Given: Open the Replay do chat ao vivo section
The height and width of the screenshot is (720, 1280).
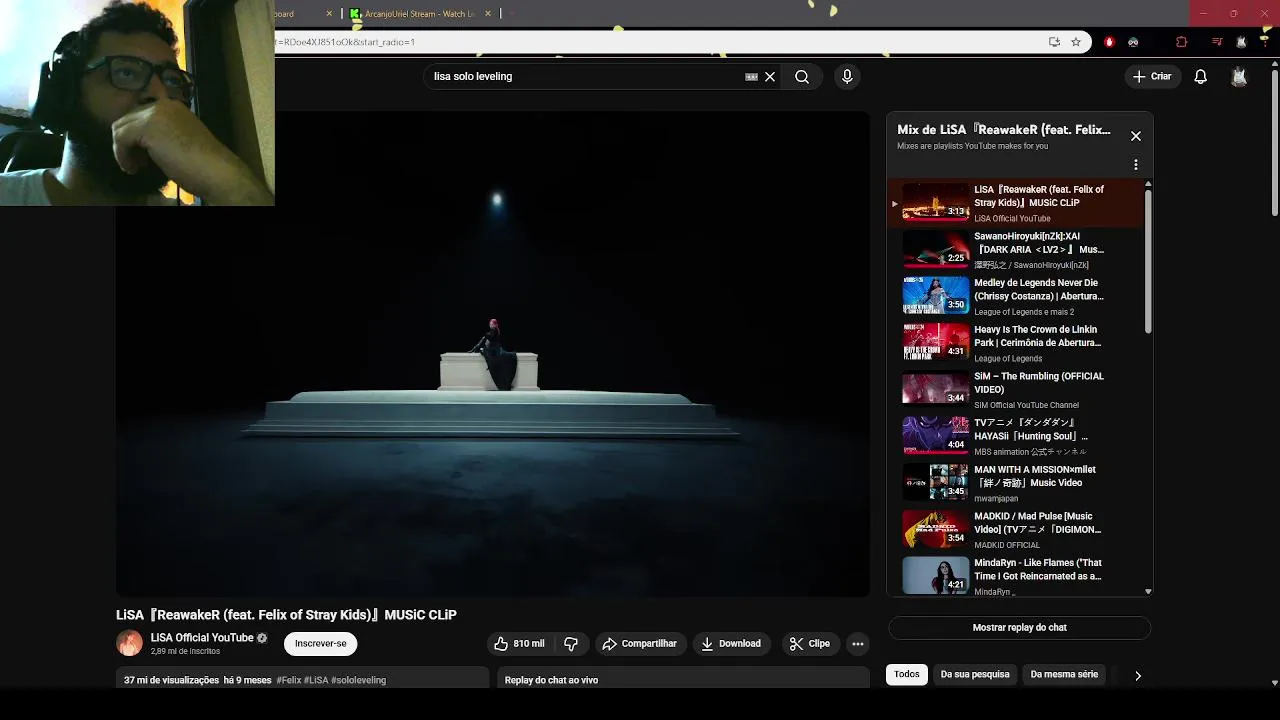Looking at the screenshot, I should 684,680.
